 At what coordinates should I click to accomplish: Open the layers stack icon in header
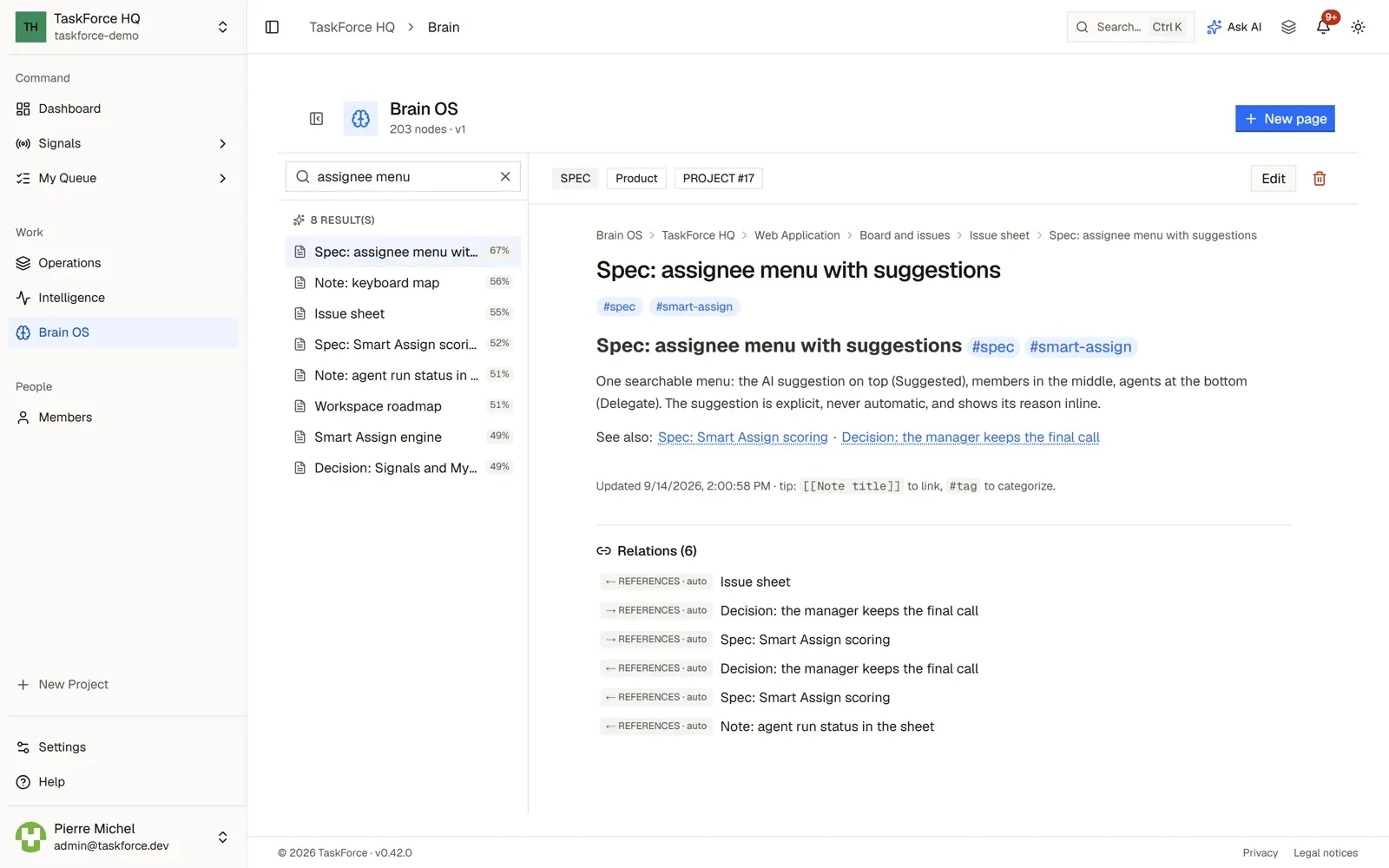click(1288, 27)
